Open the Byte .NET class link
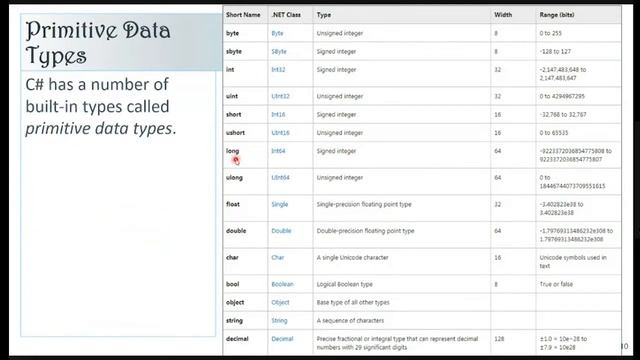The width and height of the screenshot is (640, 360). (277, 33)
